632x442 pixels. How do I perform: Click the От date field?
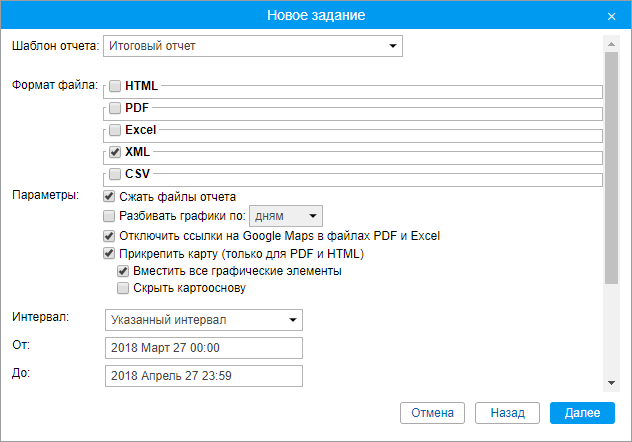click(x=204, y=348)
